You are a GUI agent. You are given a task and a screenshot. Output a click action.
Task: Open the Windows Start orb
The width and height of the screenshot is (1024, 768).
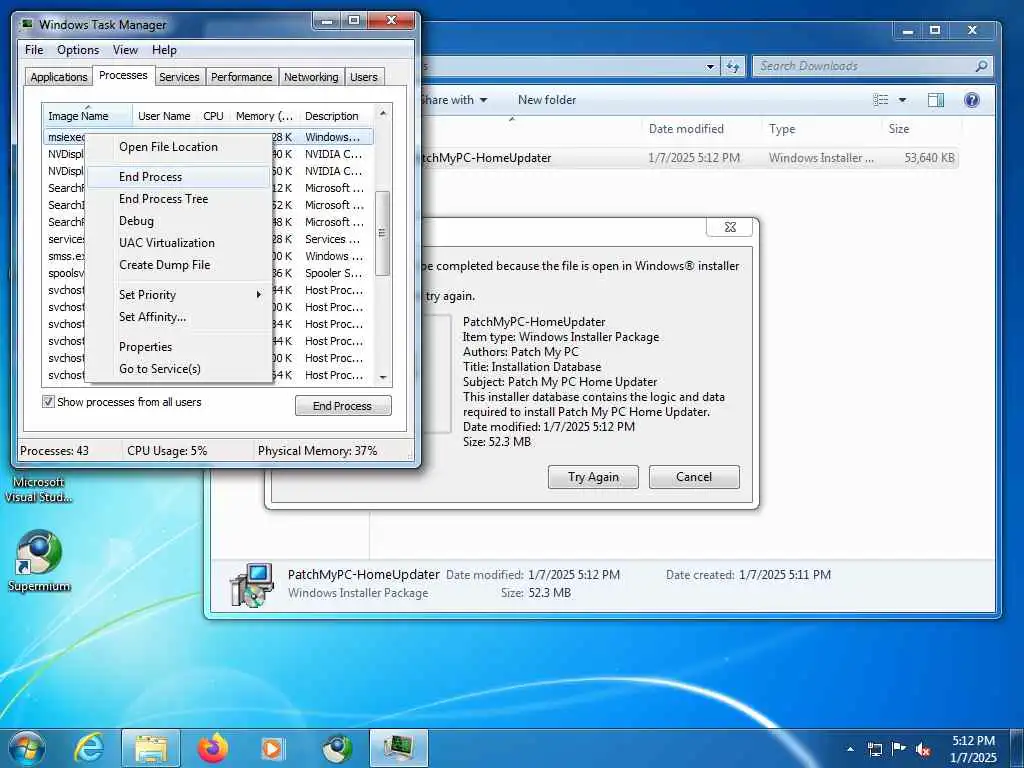(x=27, y=748)
